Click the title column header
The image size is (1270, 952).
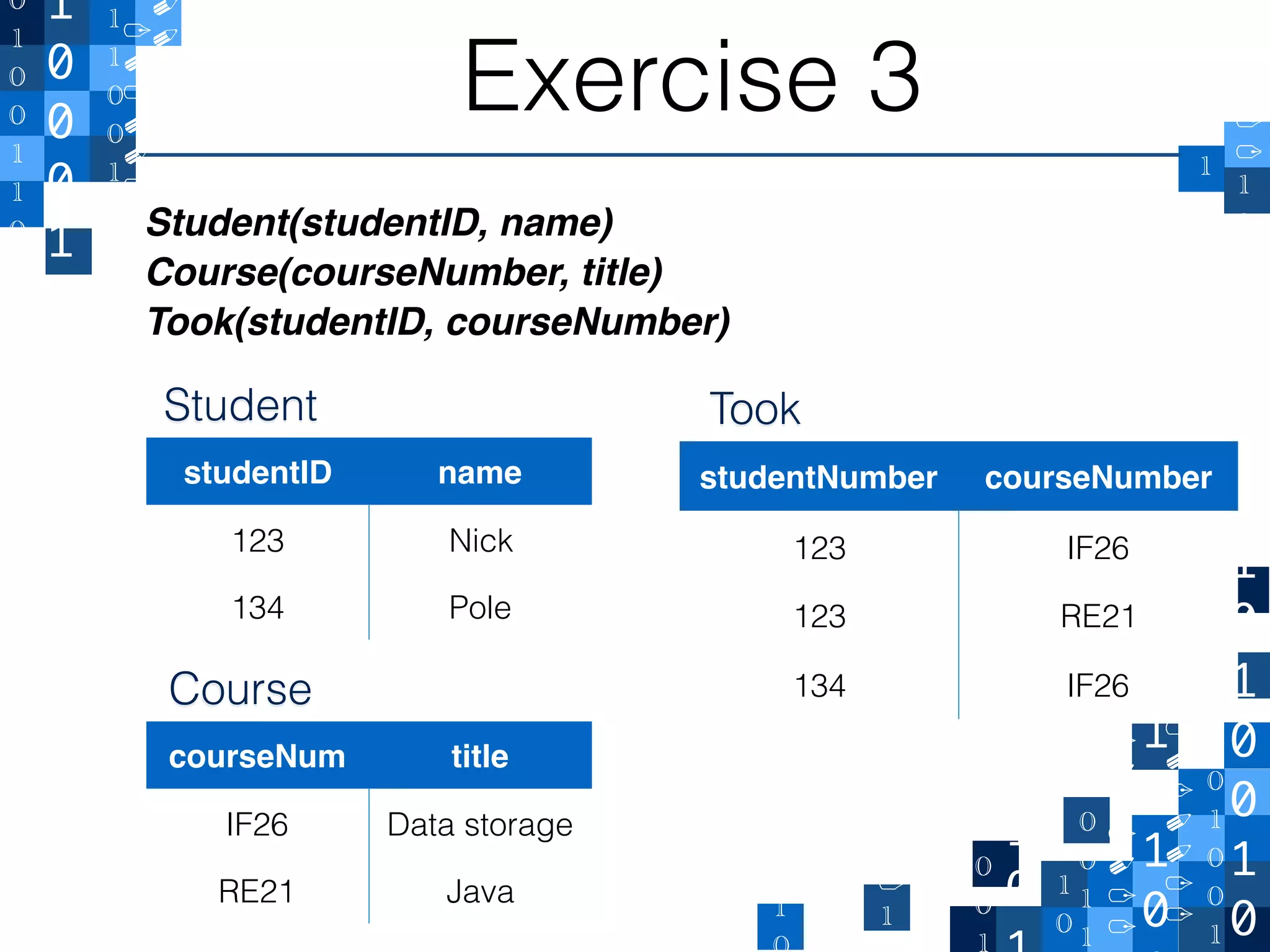coord(480,756)
